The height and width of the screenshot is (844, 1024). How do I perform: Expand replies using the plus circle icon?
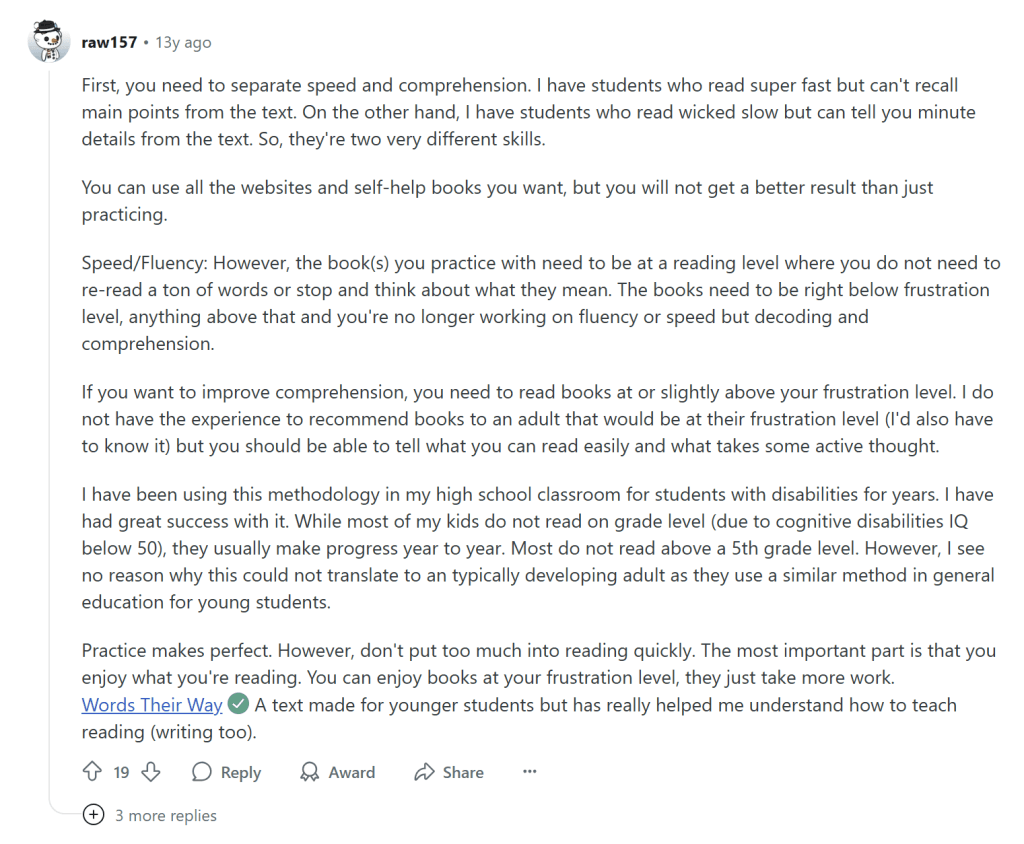tap(93, 815)
